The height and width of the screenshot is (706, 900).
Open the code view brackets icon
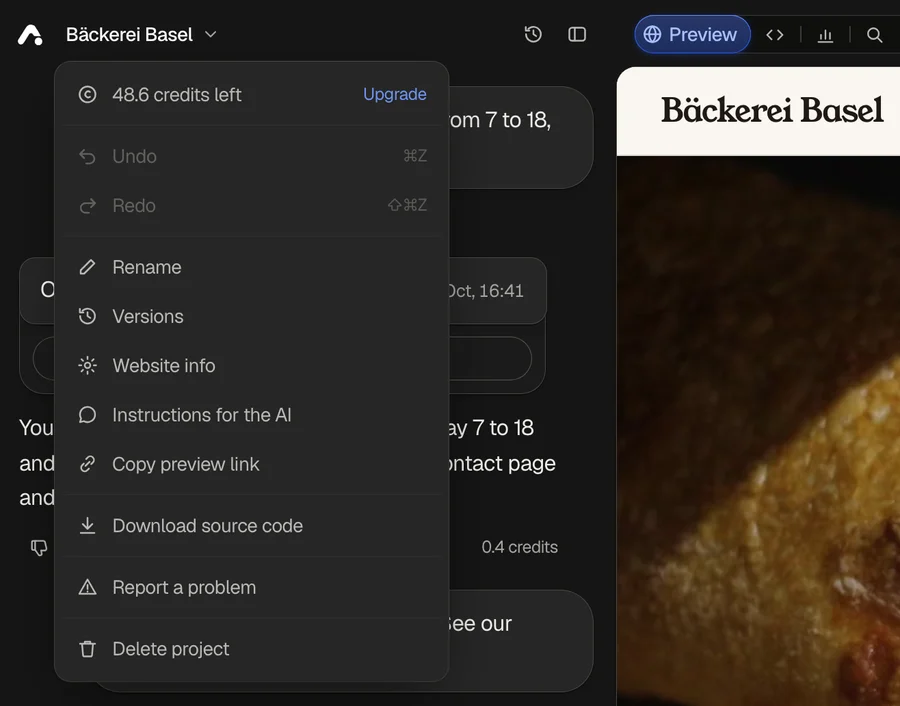(x=774, y=35)
